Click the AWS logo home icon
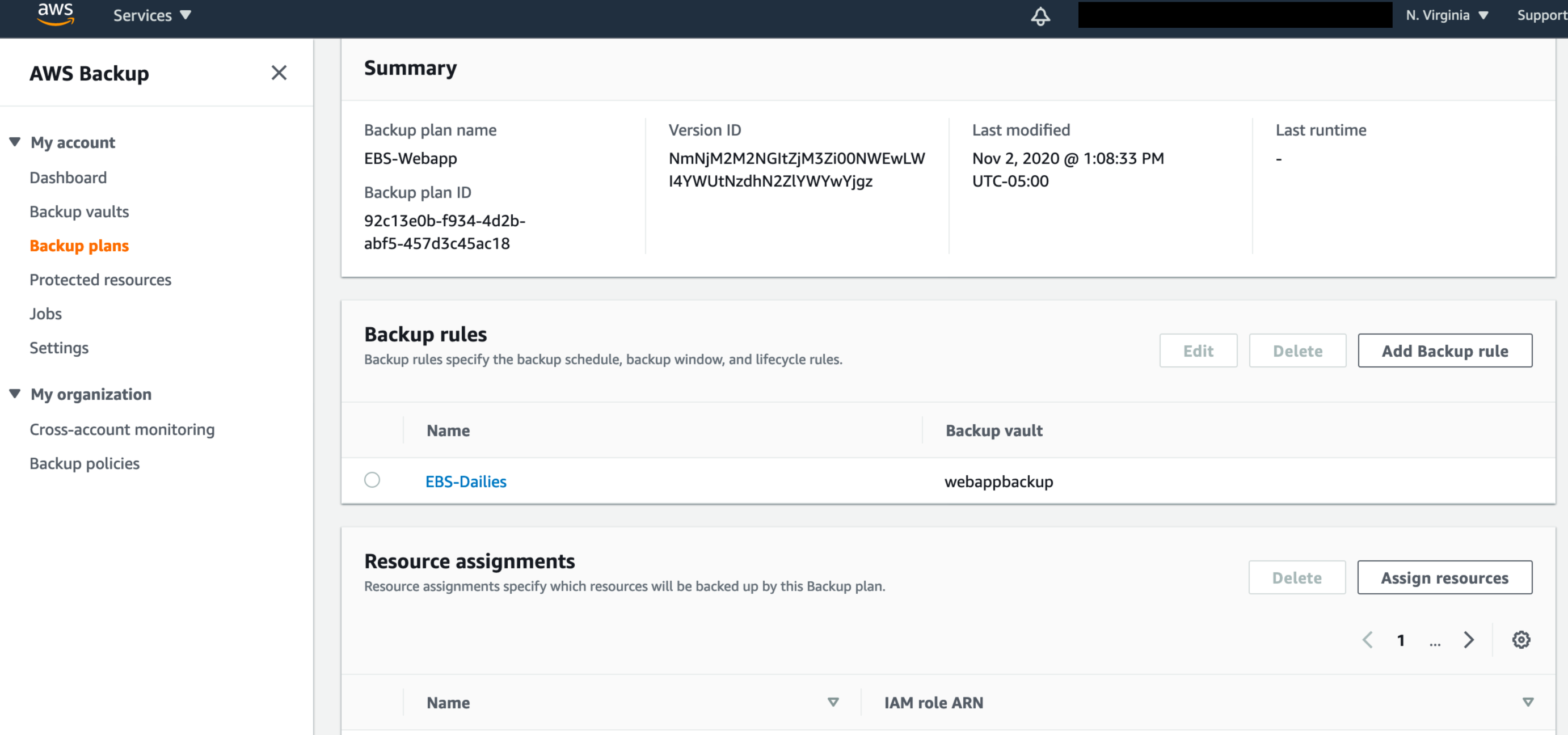Image resolution: width=1568 pixels, height=735 pixels. point(56,15)
